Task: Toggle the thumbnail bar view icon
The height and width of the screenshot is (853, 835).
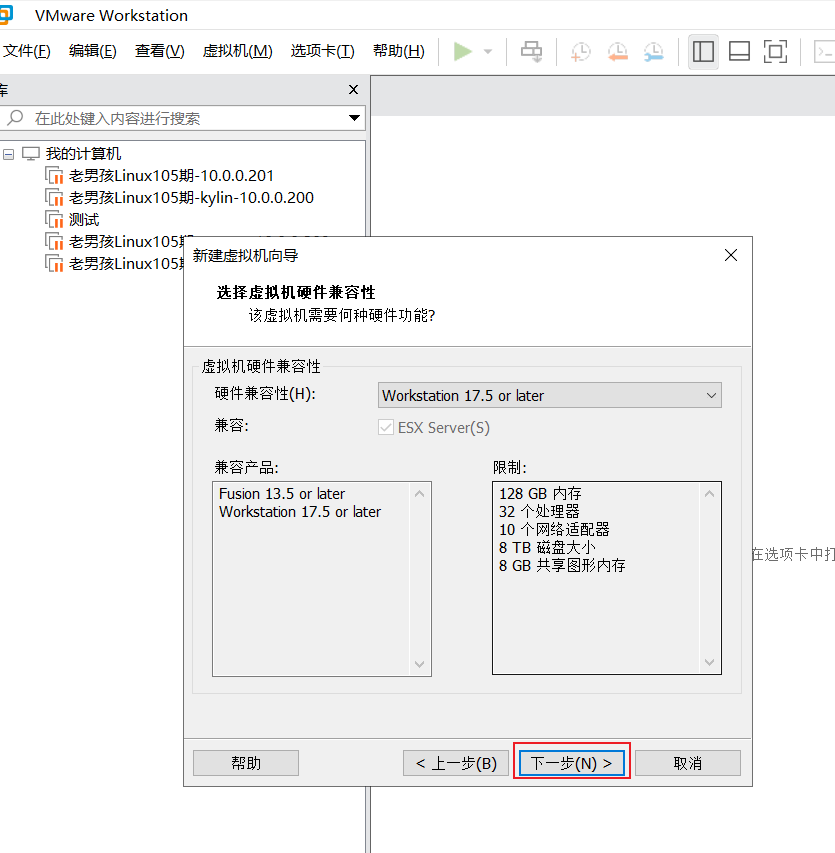Action: pyautogui.click(x=739, y=52)
